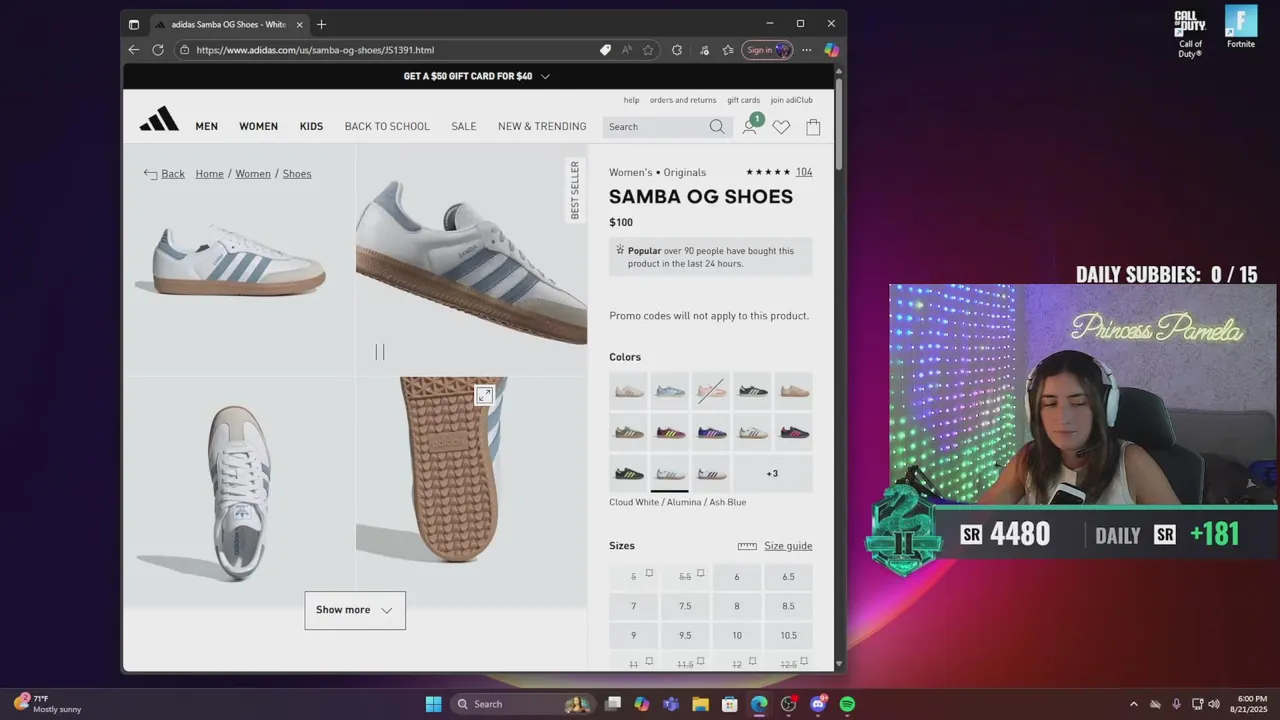Open the NEW & TRENDING menu

click(x=542, y=127)
